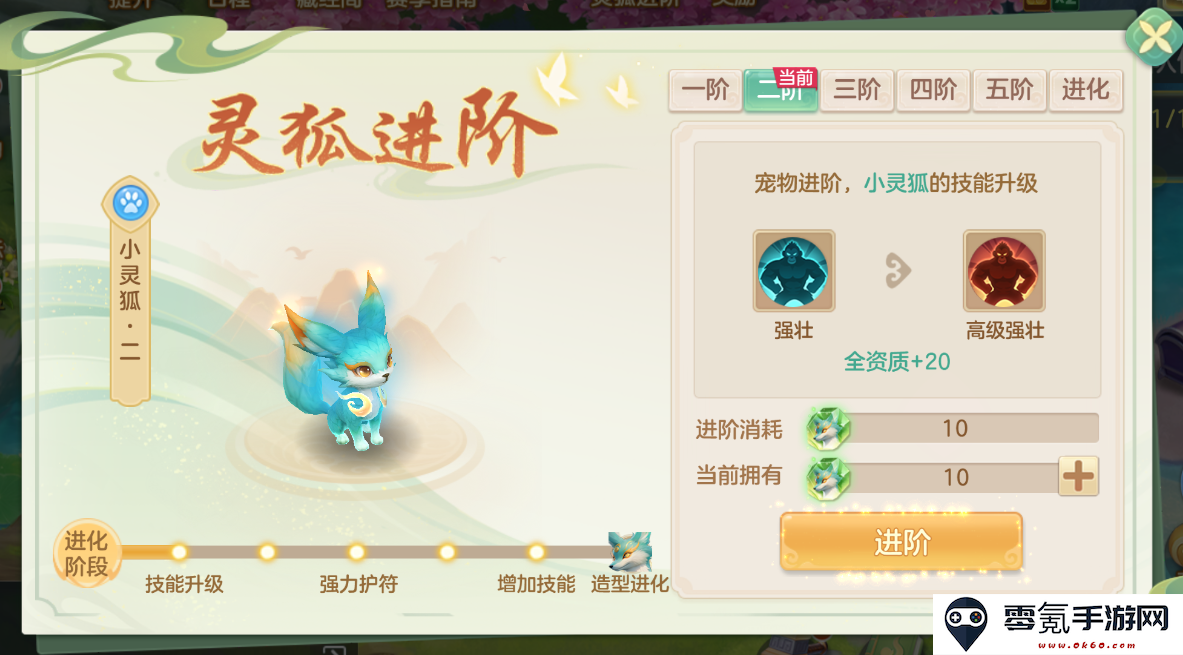The height and width of the screenshot is (655, 1183).
Task: Click the 强壮 skill icon
Action: [794, 271]
